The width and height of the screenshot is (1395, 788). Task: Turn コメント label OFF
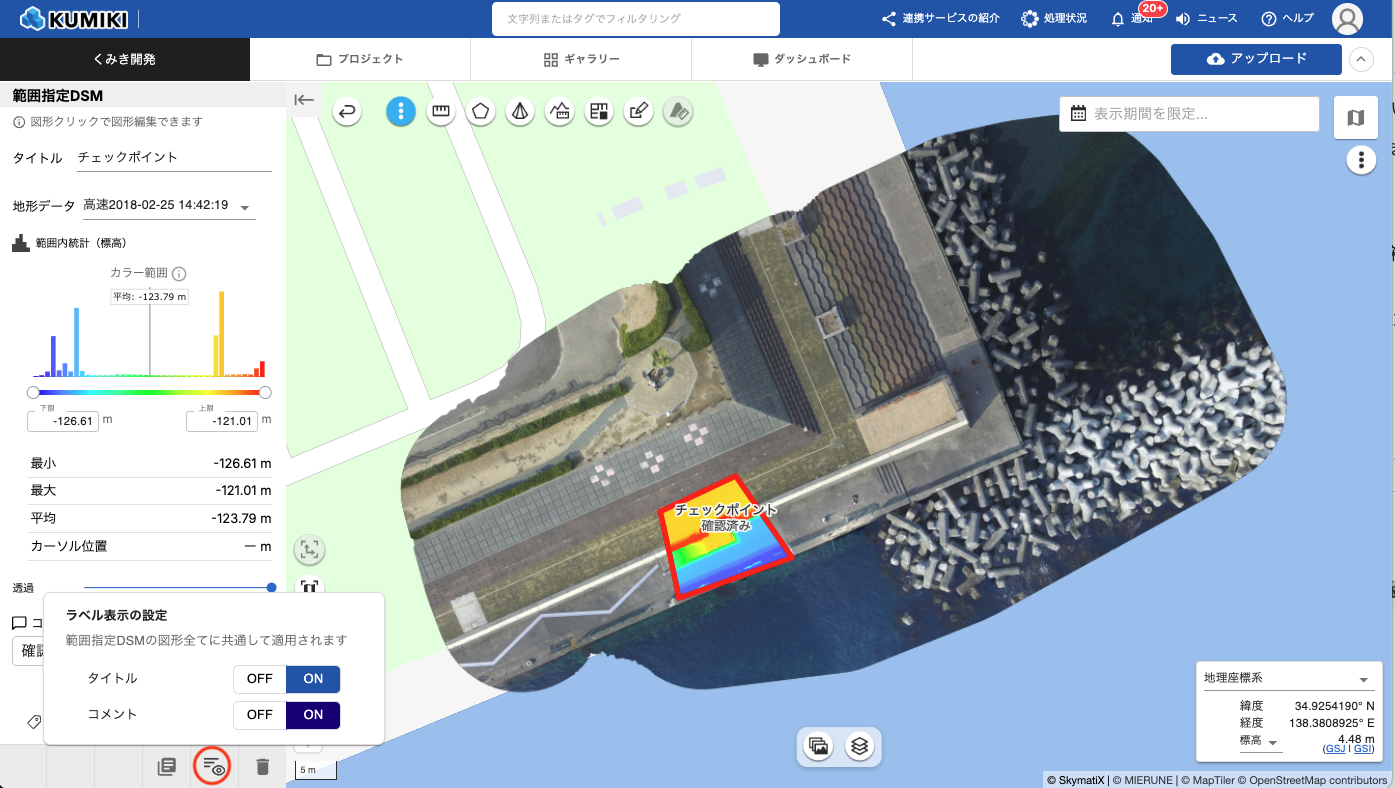point(260,715)
